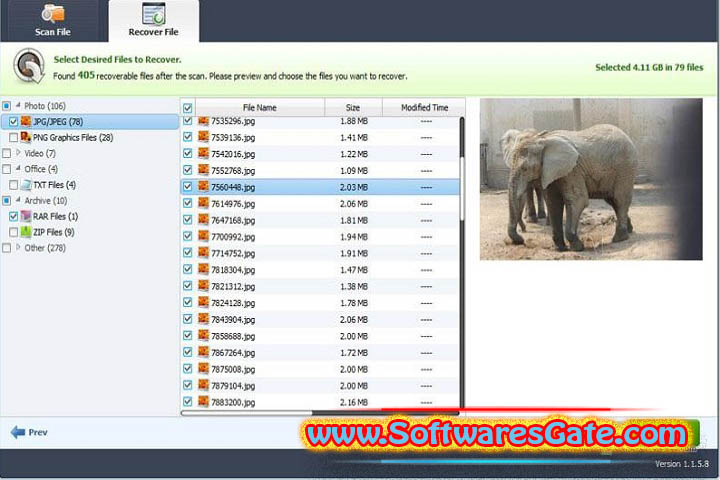Click the JPG/JPEG file type icon

pos(26,121)
